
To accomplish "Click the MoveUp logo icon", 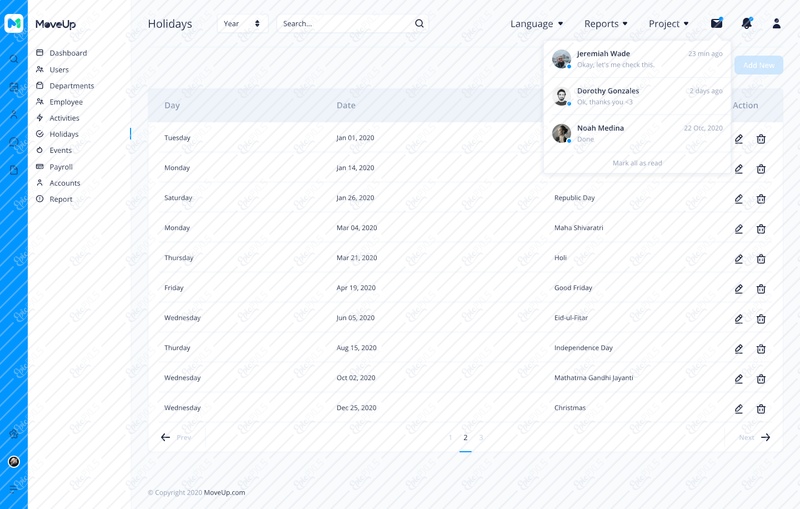I will click(x=14, y=23).
